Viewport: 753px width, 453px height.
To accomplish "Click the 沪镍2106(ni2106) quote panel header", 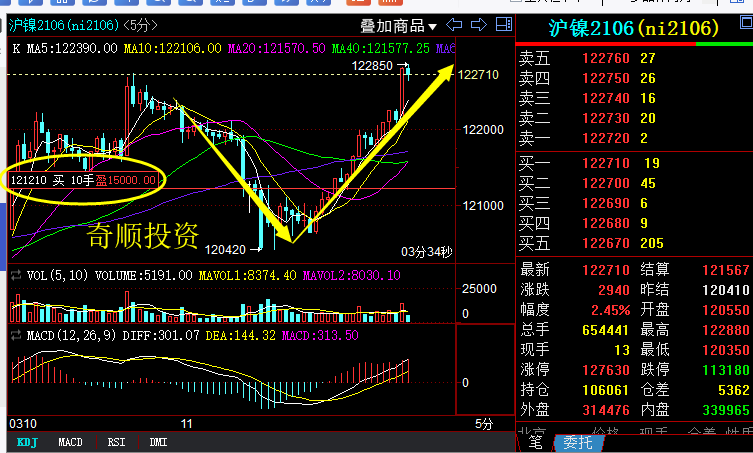I will coord(634,27).
